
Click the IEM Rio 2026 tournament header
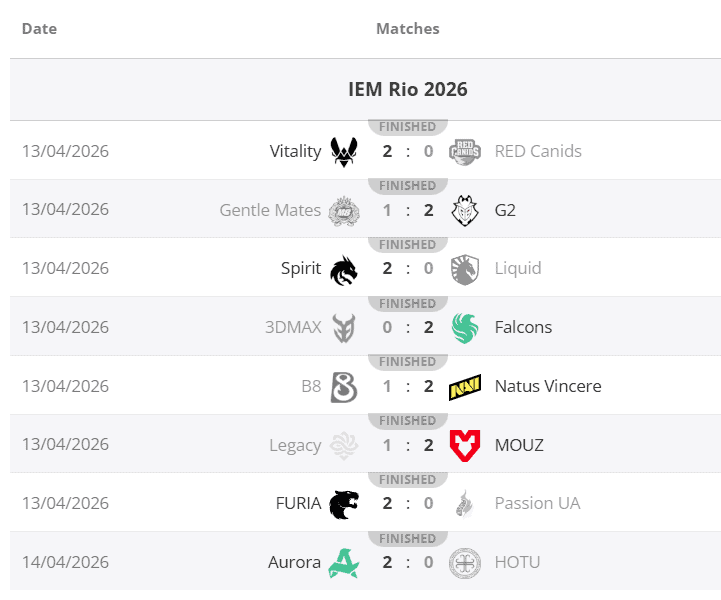click(x=407, y=90)
